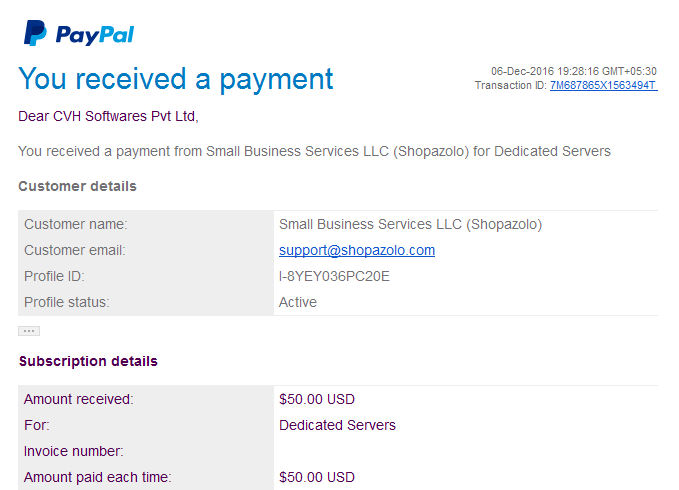The image size is (679, 490).
Task: Click the PayPal double-P logo icon
Action: pos(35,33)
